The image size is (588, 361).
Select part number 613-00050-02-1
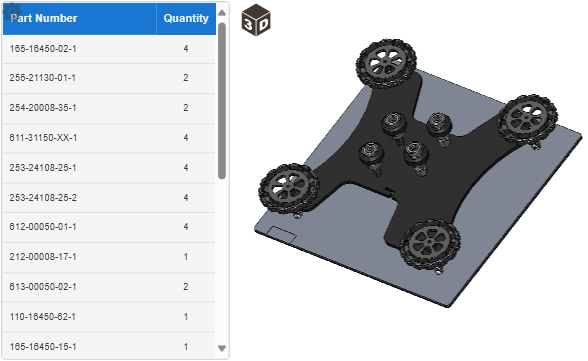(x=43, y=287)
